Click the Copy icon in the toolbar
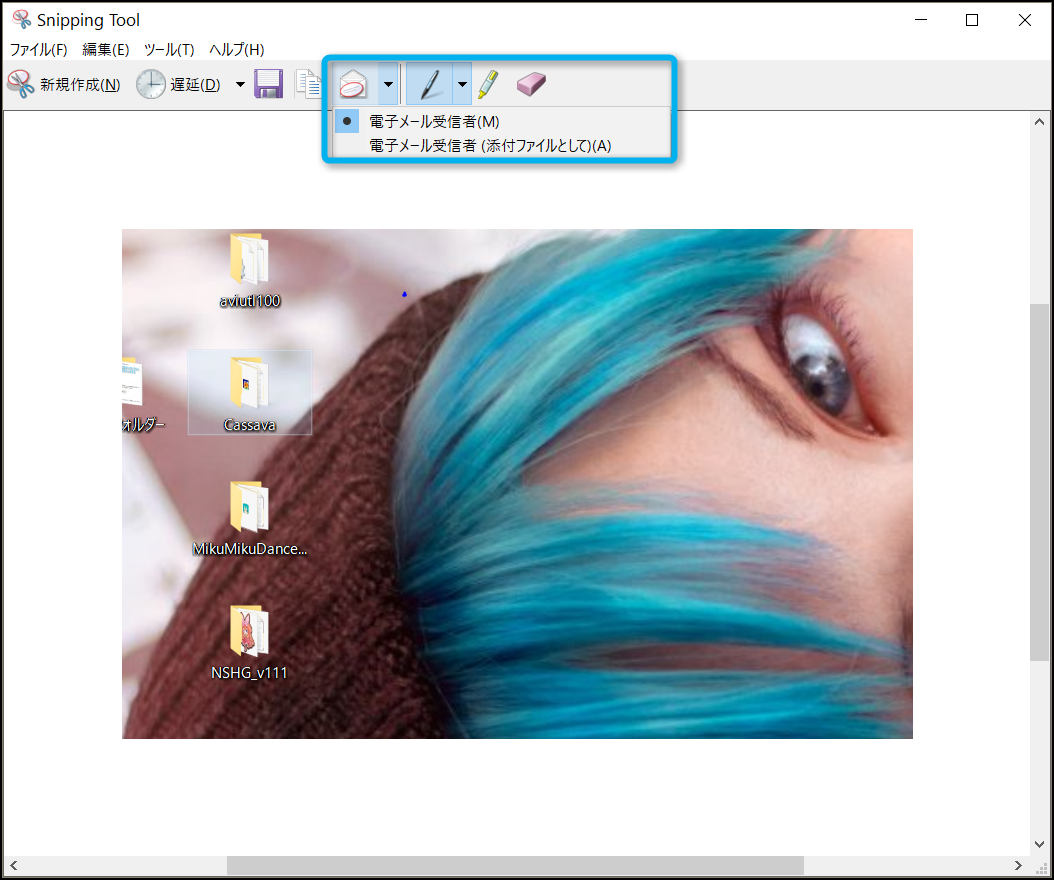This screenshot has height=880, width=1054. pos(308,85)
